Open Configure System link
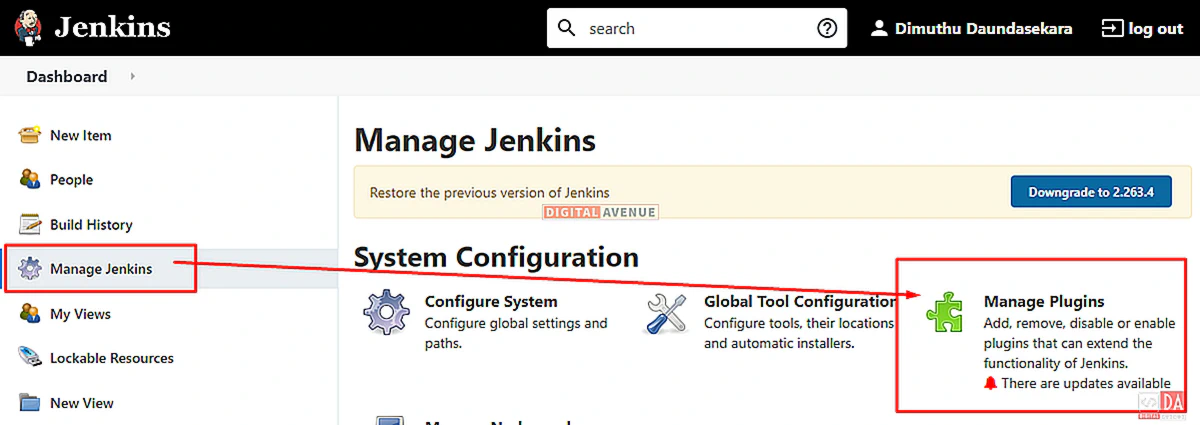1200x425 pixels. tap(491, 301)
